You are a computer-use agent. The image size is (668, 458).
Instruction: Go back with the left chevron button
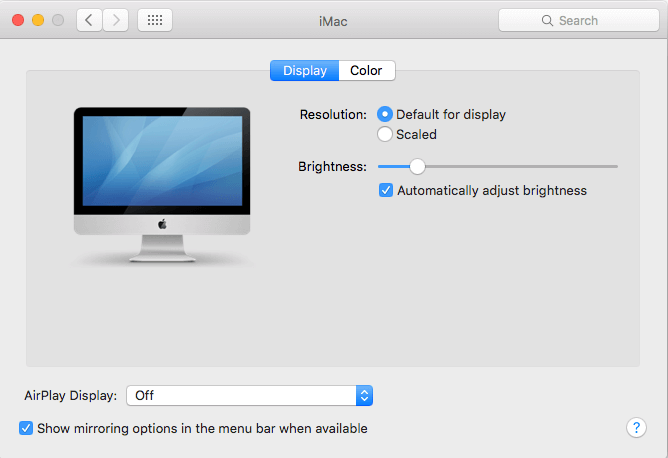(x=89, y=20)
